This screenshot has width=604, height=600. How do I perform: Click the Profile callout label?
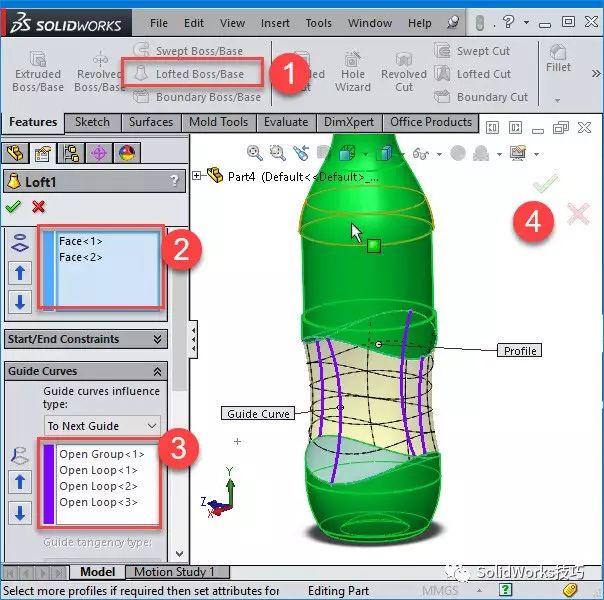click(x=520, y=350)
